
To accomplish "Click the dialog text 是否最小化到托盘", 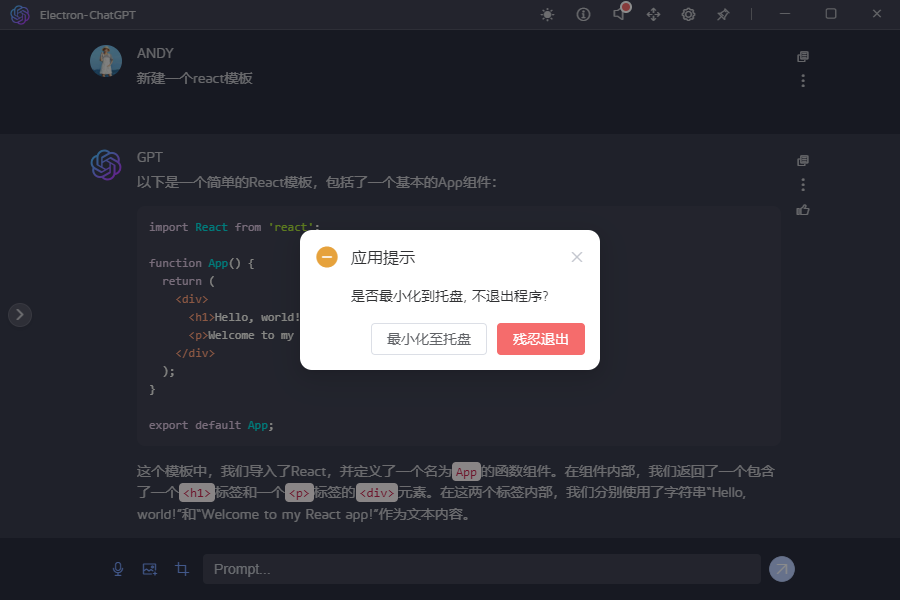I will click(x=407, y=296).
